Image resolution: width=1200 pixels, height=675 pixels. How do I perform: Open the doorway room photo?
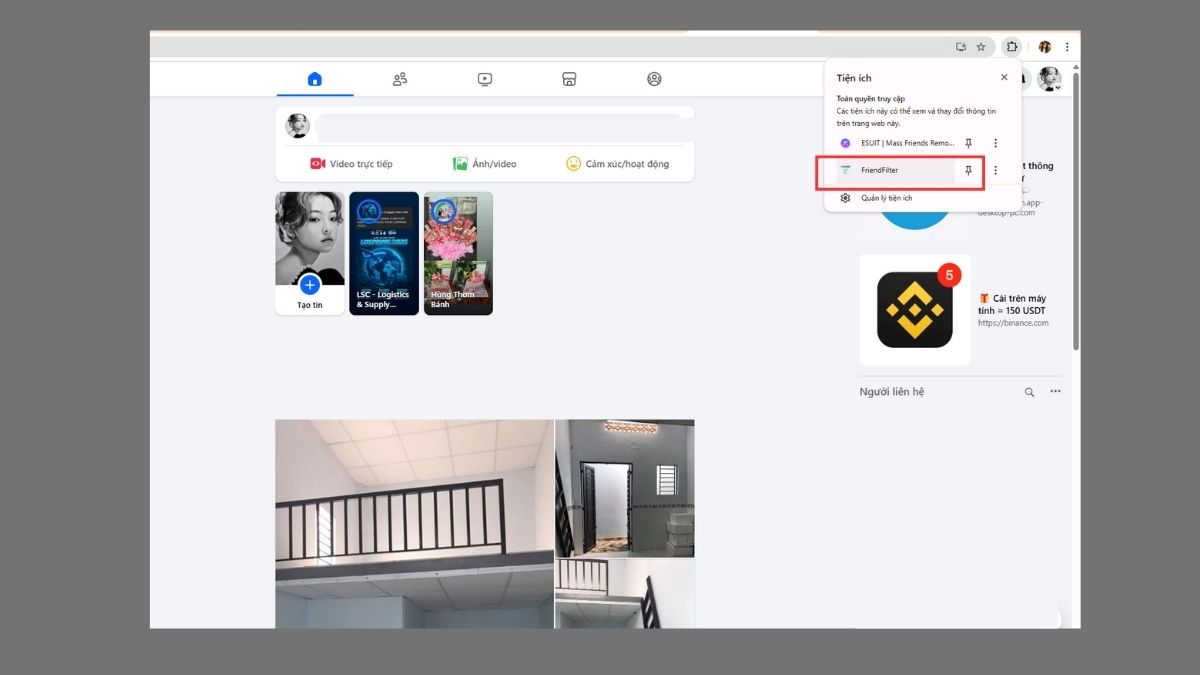625,488
